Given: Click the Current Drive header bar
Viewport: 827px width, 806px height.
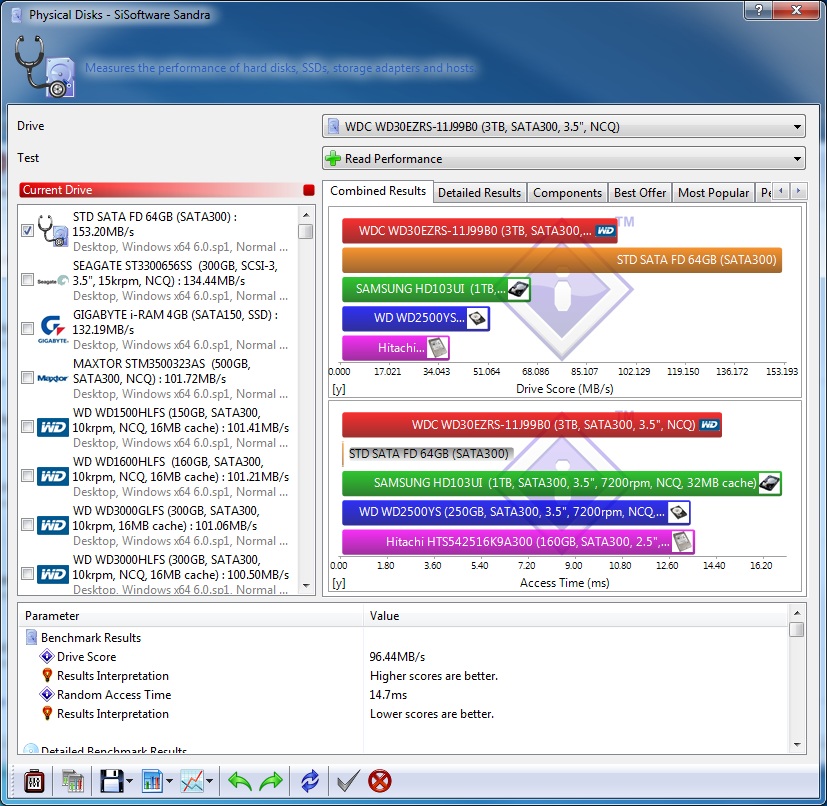Looking at the screenshot, I should (167, 190).
